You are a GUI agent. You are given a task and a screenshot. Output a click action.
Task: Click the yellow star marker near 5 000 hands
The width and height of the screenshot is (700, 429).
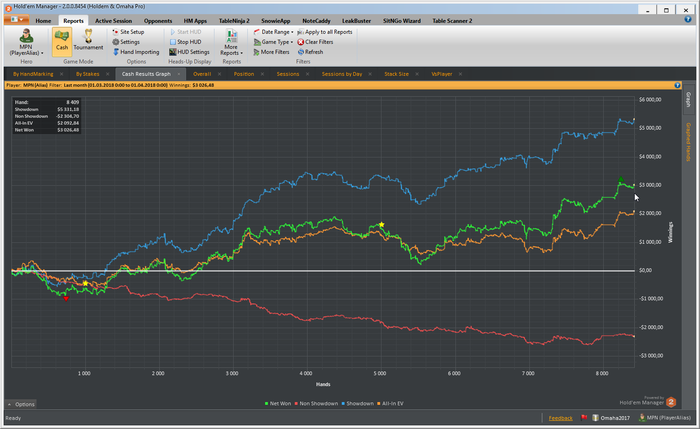click(381, 225)
